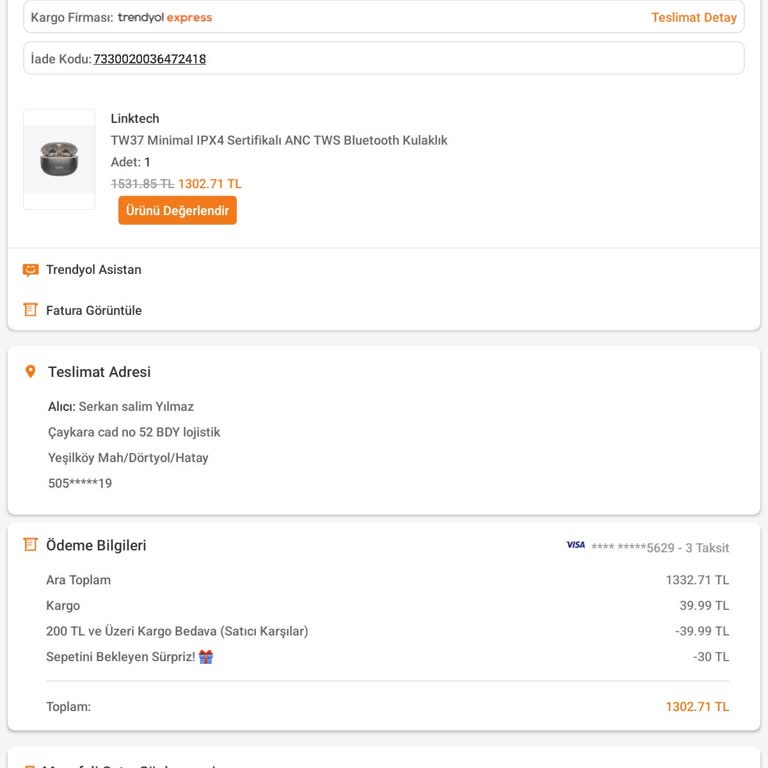Image resolution: width=768 pixels, height=768 pixels.
Task: Click the Linktech brand name
Action: [135, 119]
